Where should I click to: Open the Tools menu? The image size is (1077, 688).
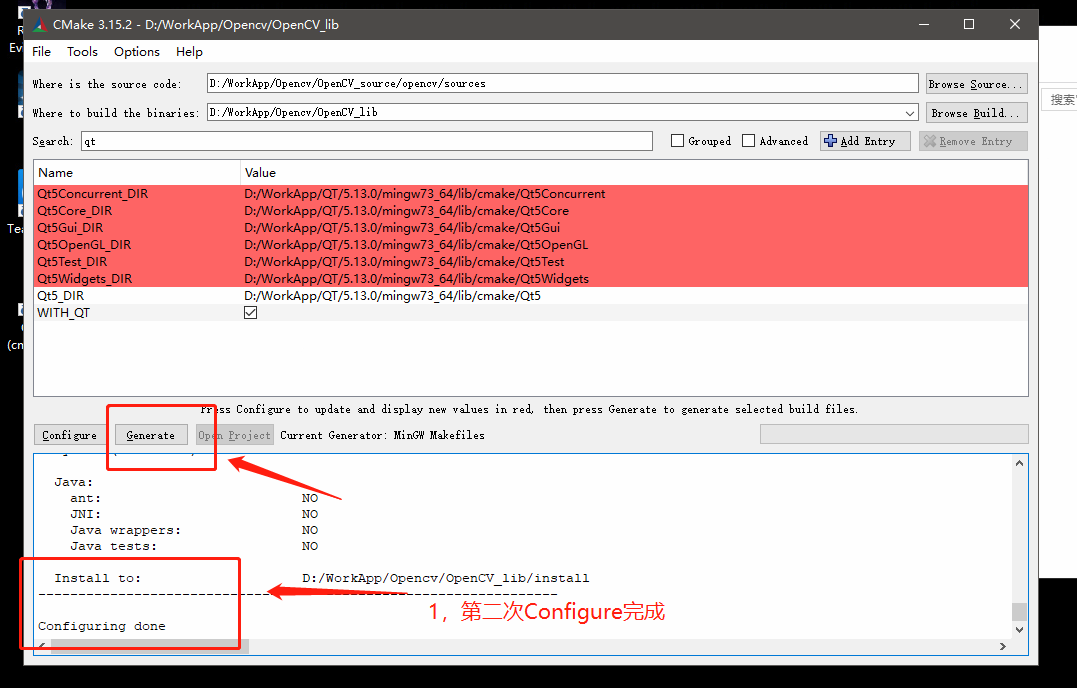(82, 51)
